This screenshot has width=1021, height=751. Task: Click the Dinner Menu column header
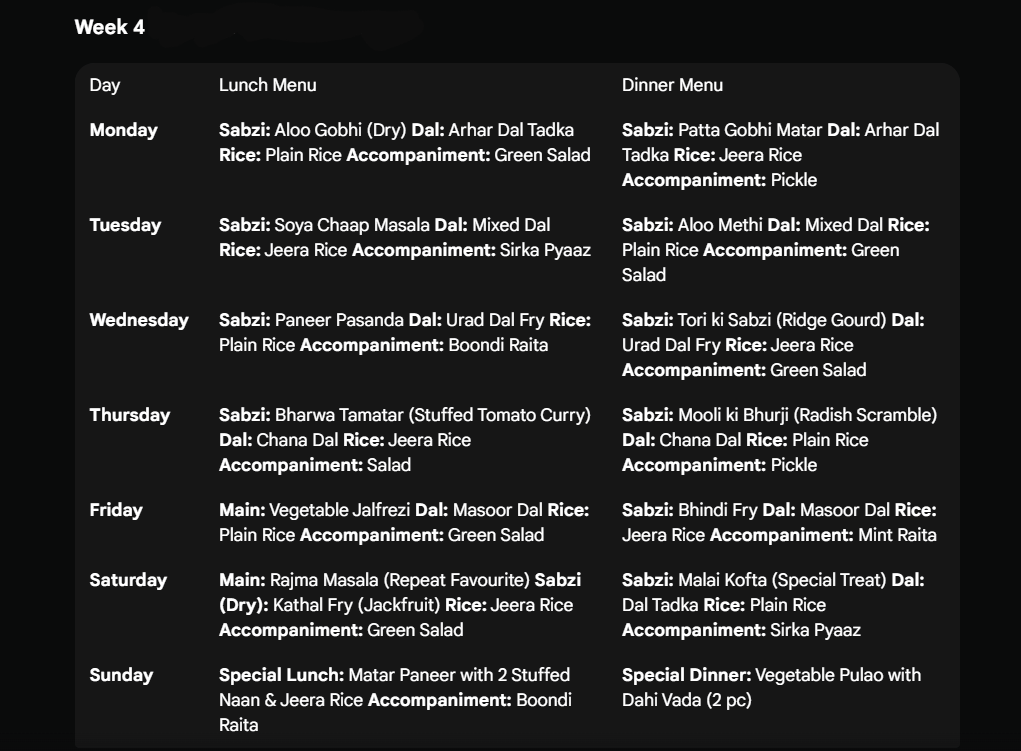(x=672, y=85)
